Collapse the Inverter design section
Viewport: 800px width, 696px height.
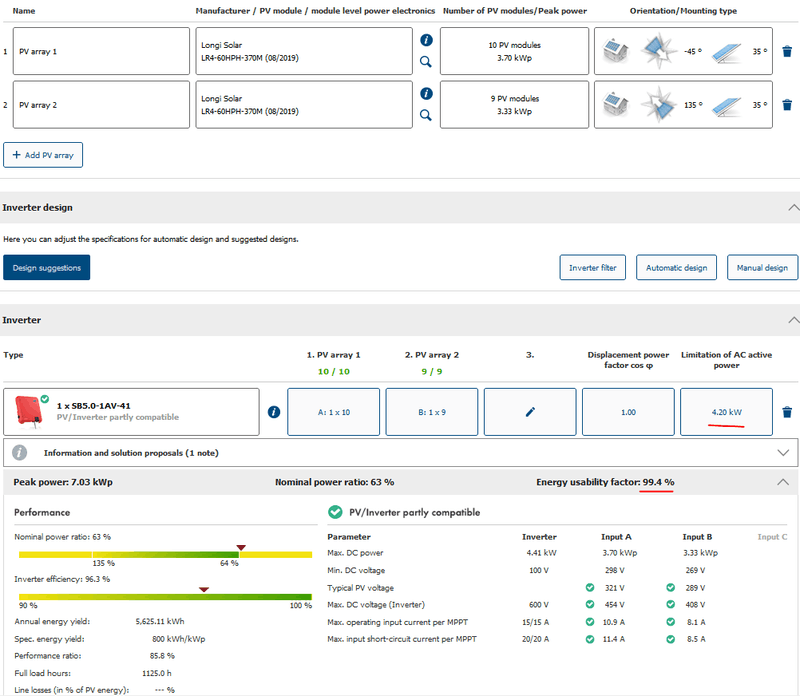tap(794, 208)
